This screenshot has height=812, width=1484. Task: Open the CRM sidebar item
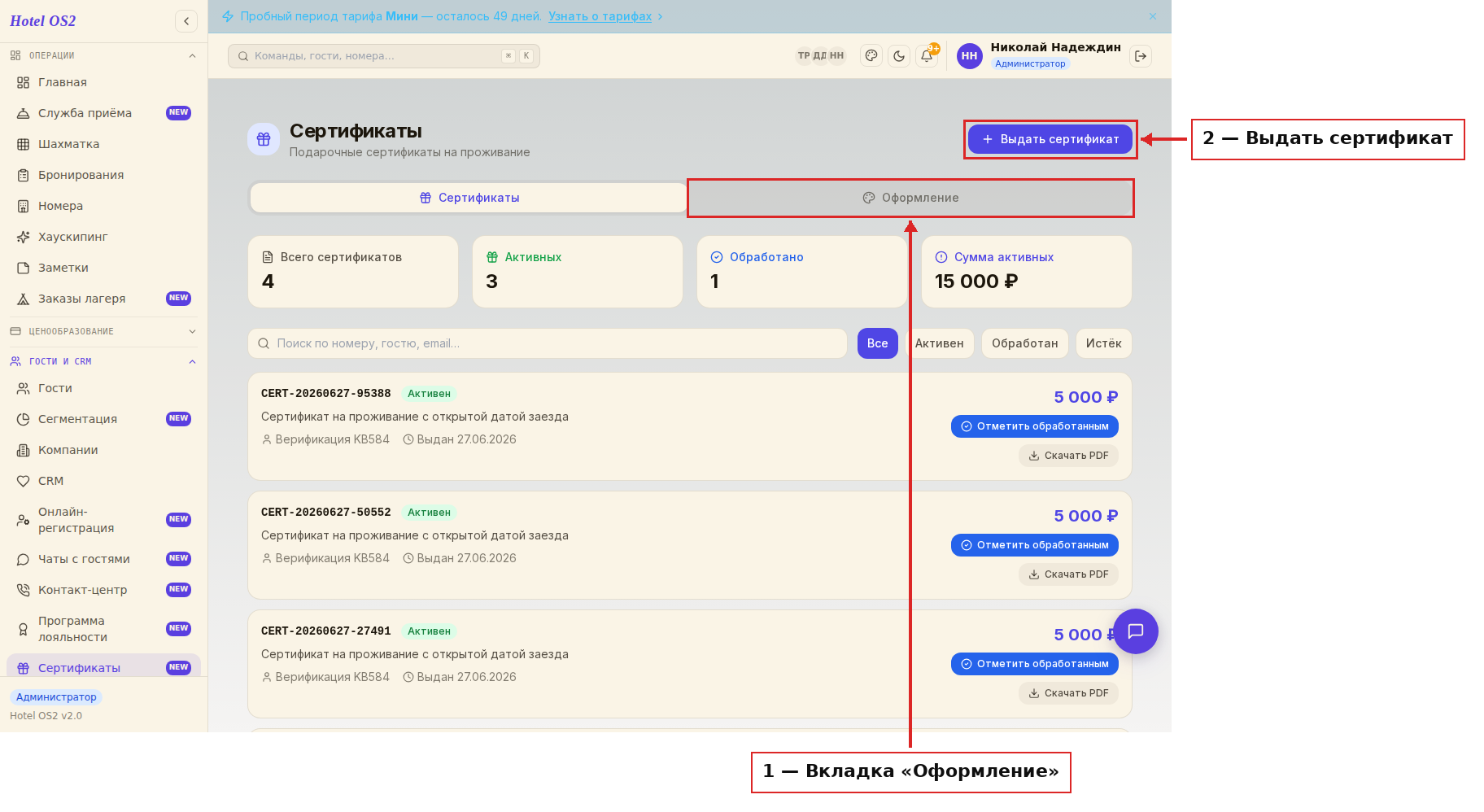pos(103,481)
